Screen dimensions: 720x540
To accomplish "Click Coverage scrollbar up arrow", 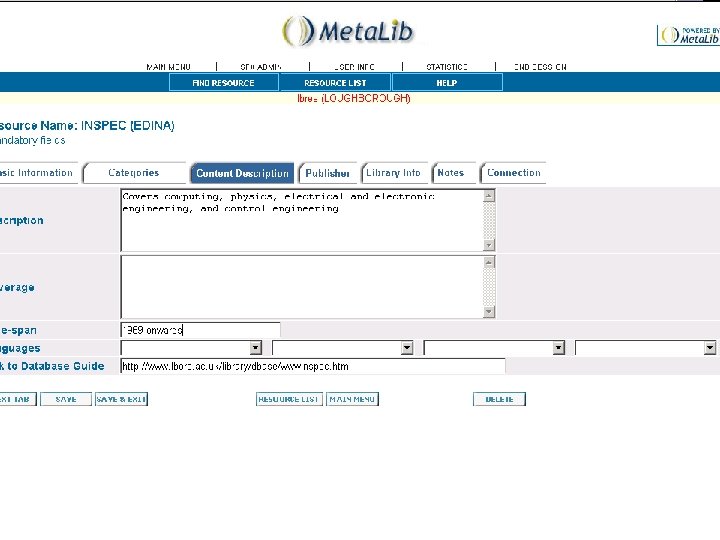I will [x=489, y=262].
